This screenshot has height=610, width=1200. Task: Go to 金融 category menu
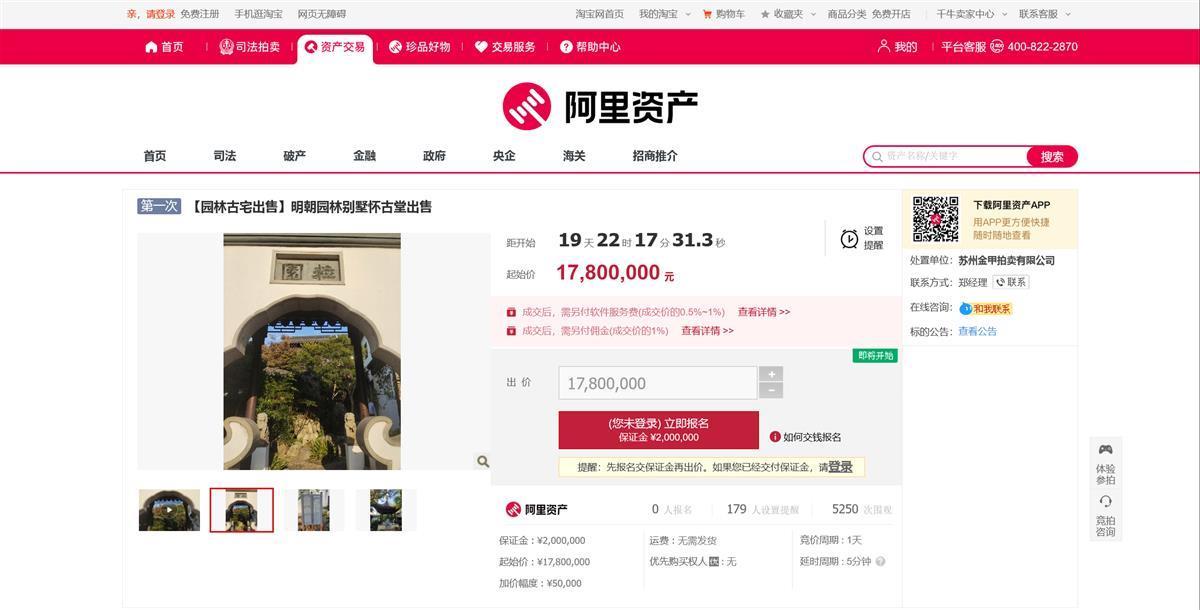(365, 156)
